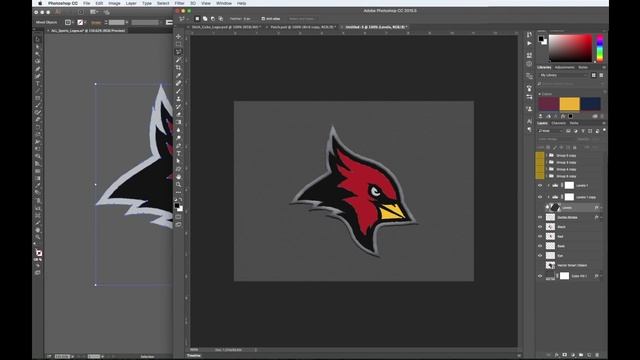
Task: Hide the Color Fill 1 layer
Action: pos(540,276)
